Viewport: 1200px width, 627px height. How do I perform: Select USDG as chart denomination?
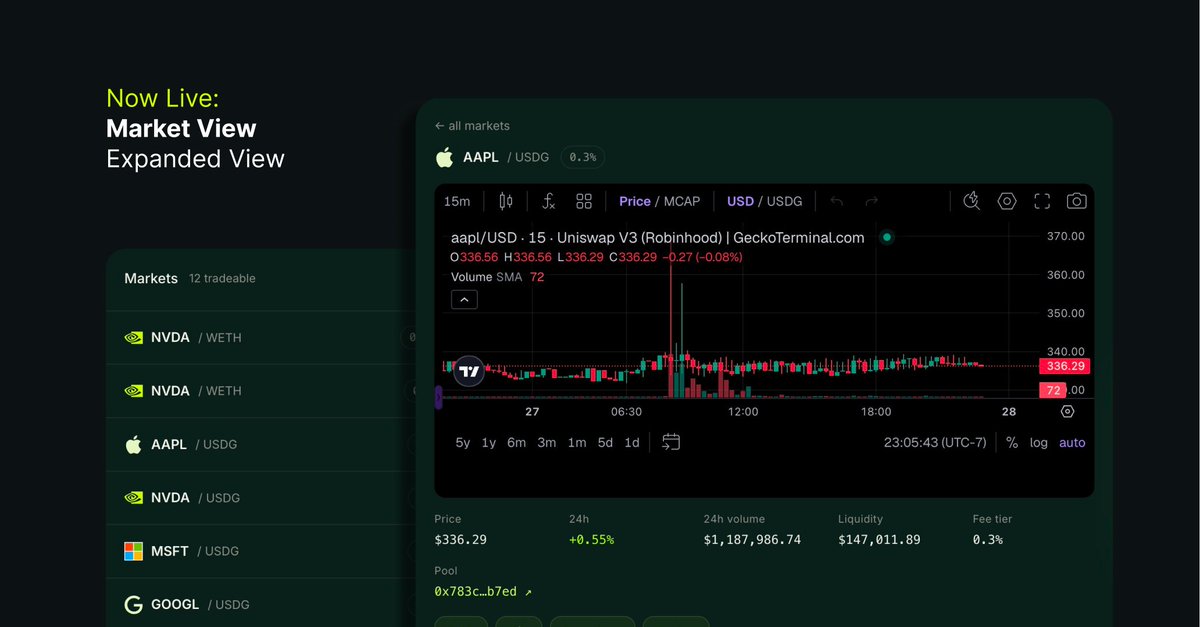(x=785, y=201)
